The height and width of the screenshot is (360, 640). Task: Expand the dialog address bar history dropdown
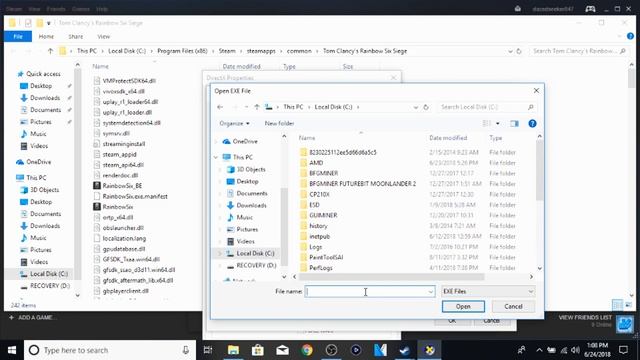[416, 107]
